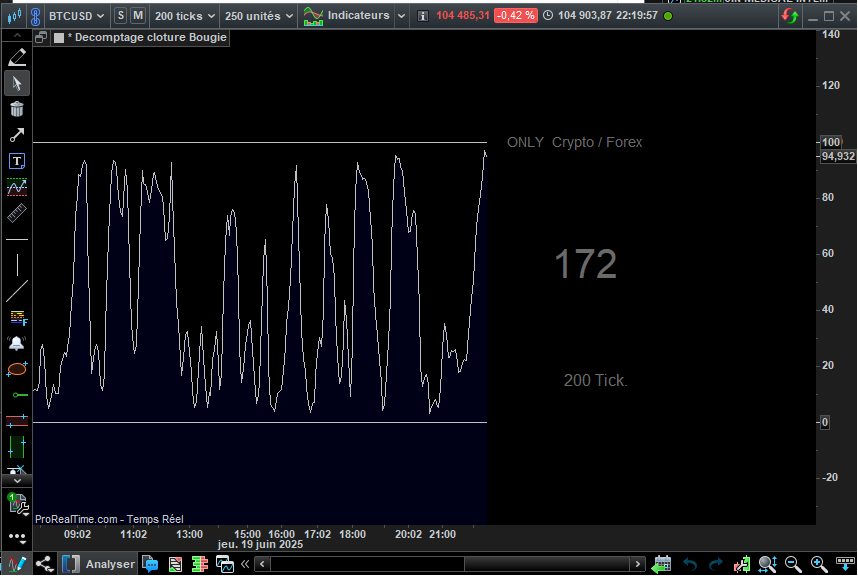
Task: Click the redo arrow icon
Action: click(715, 564)
